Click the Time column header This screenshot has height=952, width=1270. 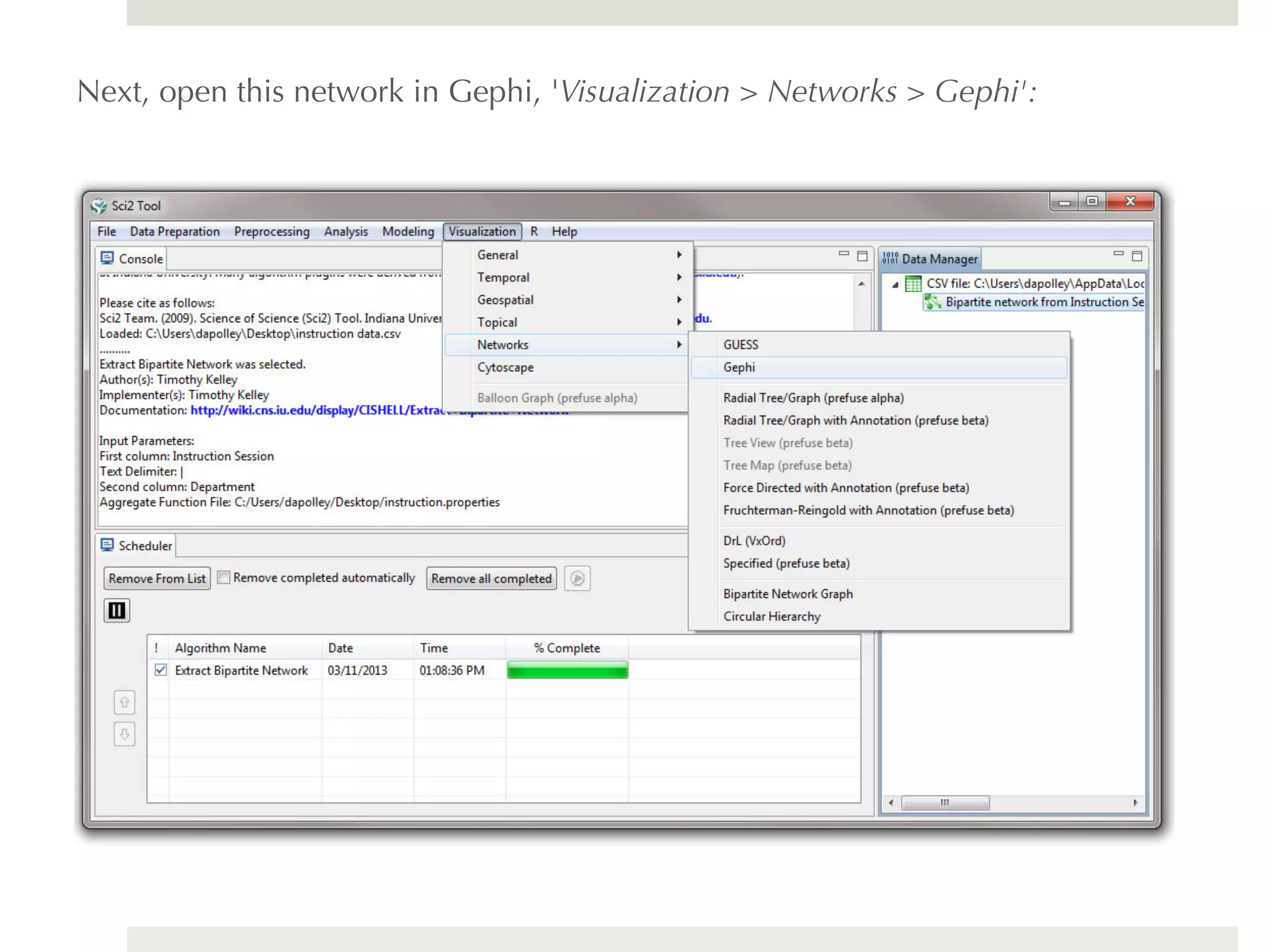click(460, 648)
